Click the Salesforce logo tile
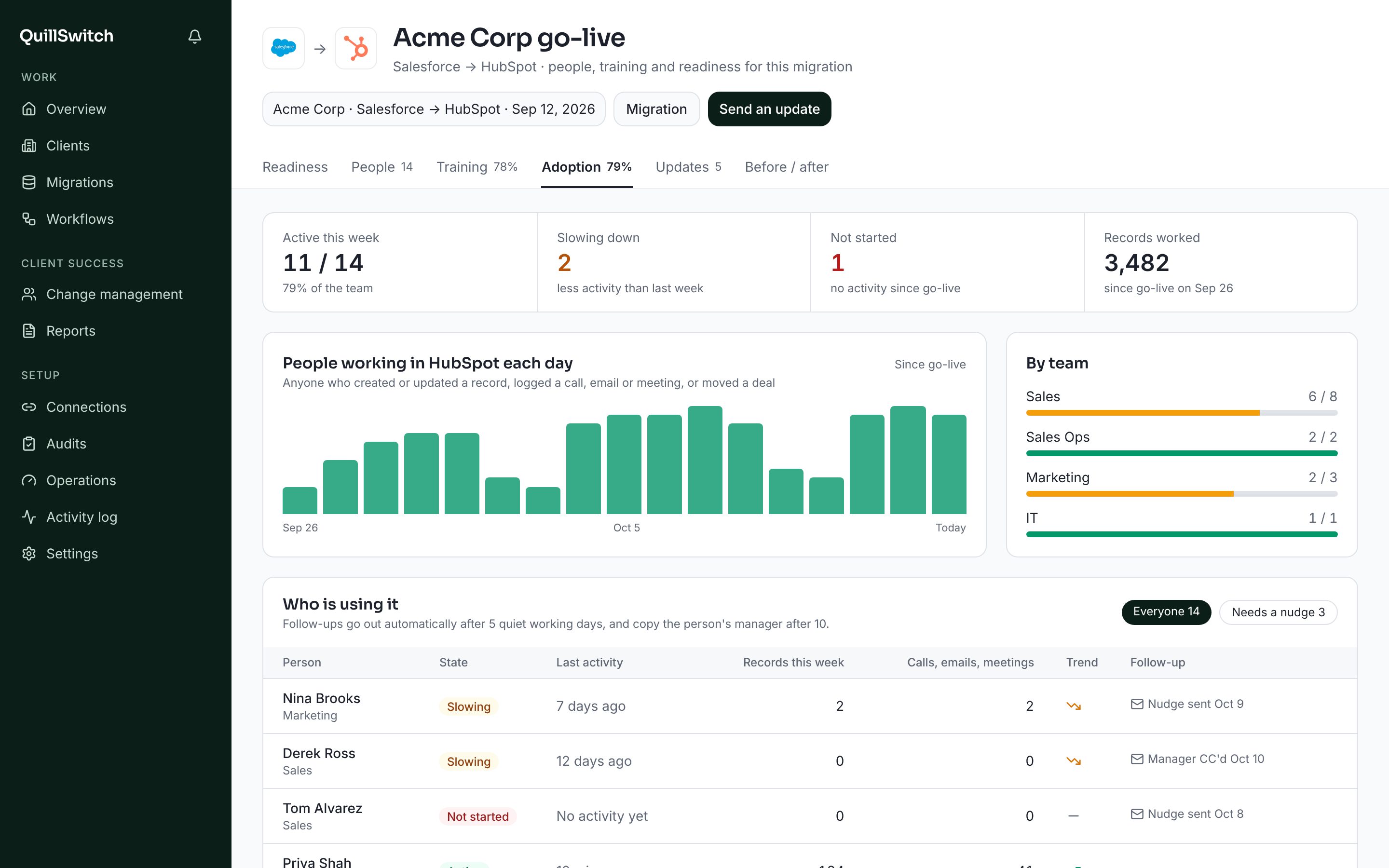 (x=284, y=48)
